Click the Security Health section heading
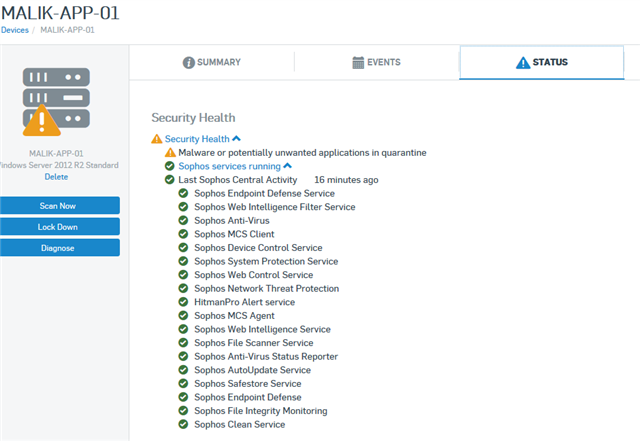This screenshot has height=441, width=640. [193, 118]
